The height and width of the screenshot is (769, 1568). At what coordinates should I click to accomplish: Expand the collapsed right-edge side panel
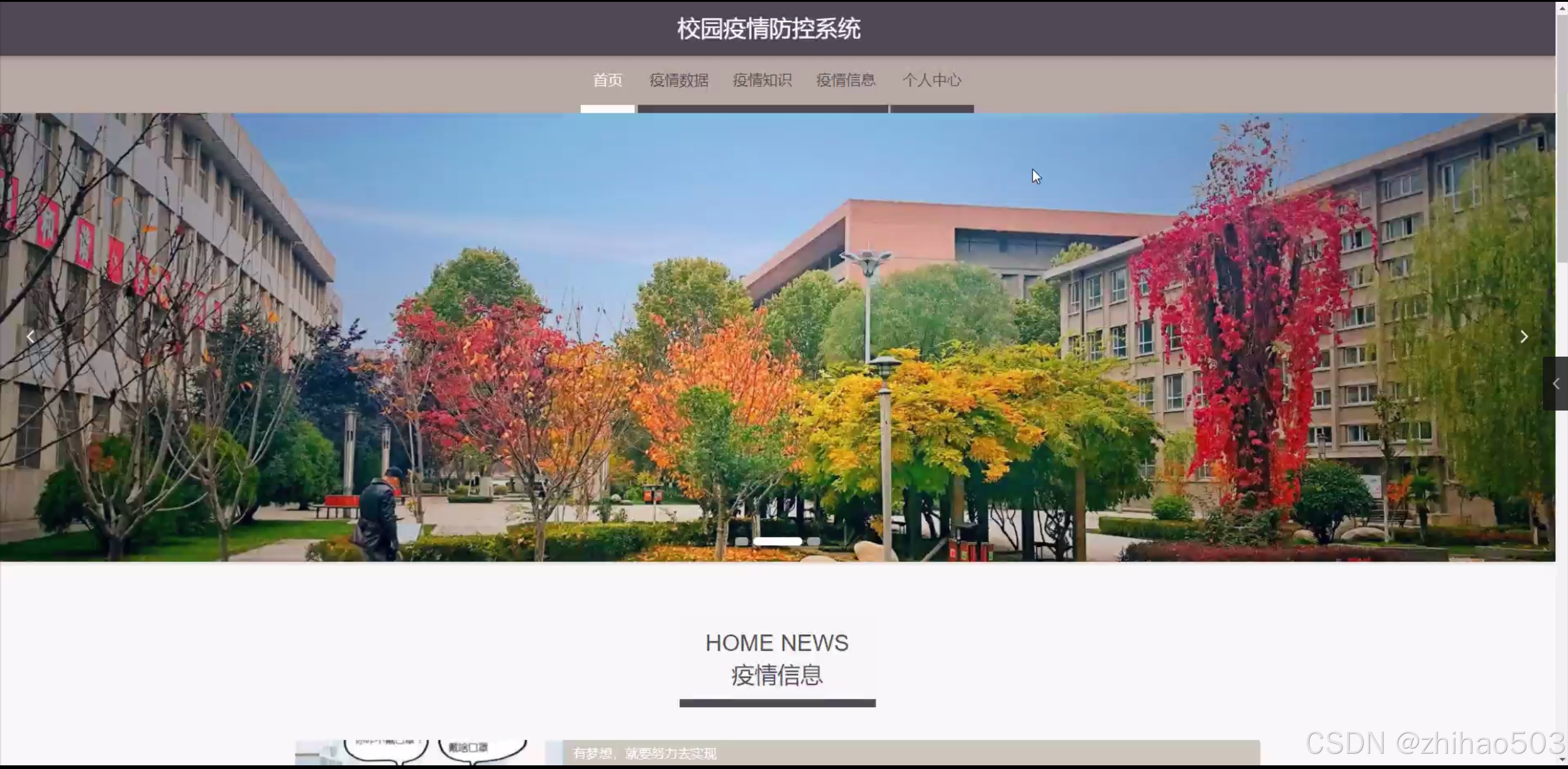click(1556, 384)
